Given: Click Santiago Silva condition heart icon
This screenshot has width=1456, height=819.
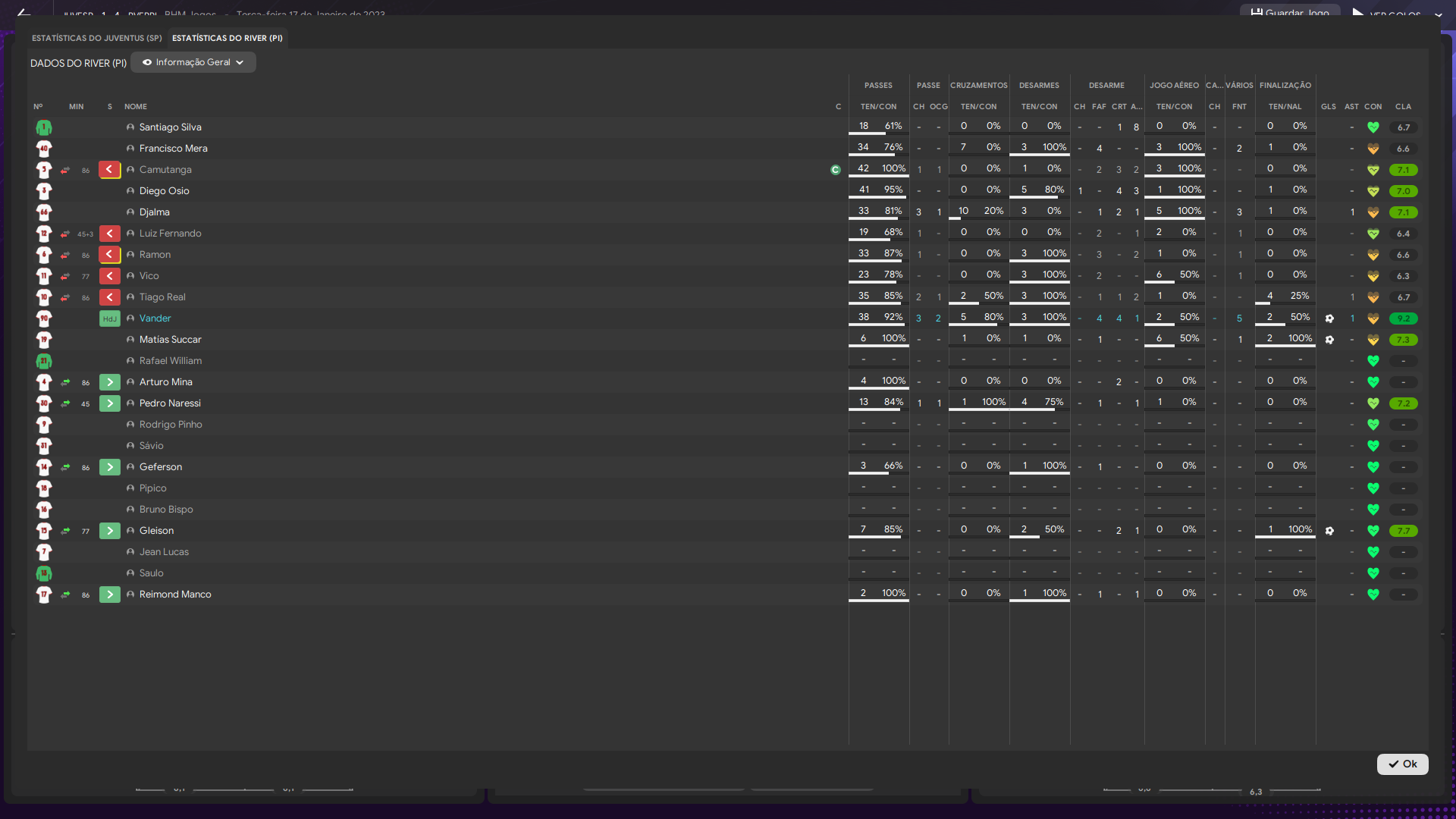Looking at the screenshot, I should (1373, 127).
